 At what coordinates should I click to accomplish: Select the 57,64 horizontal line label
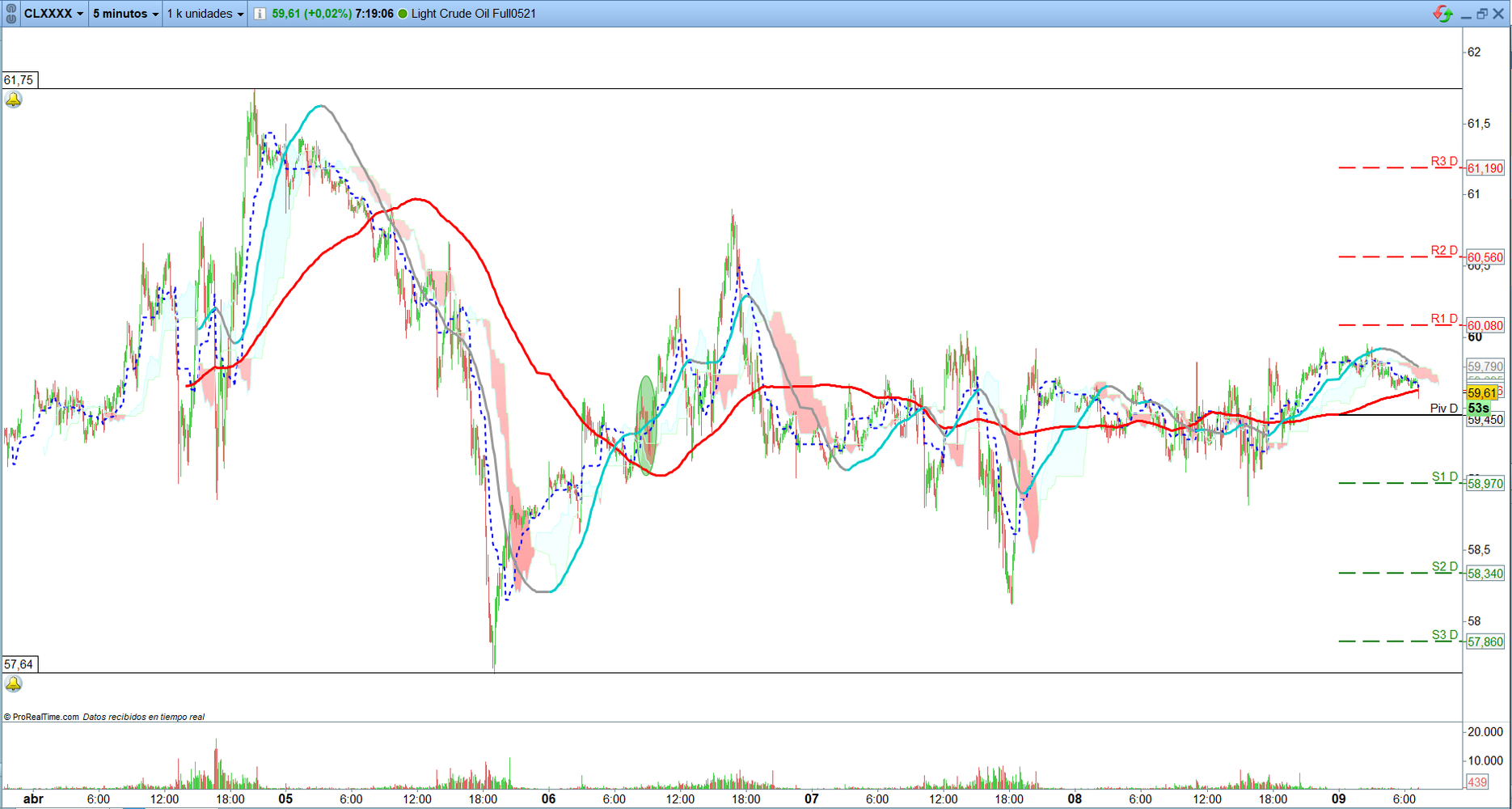tap(19, 664)
